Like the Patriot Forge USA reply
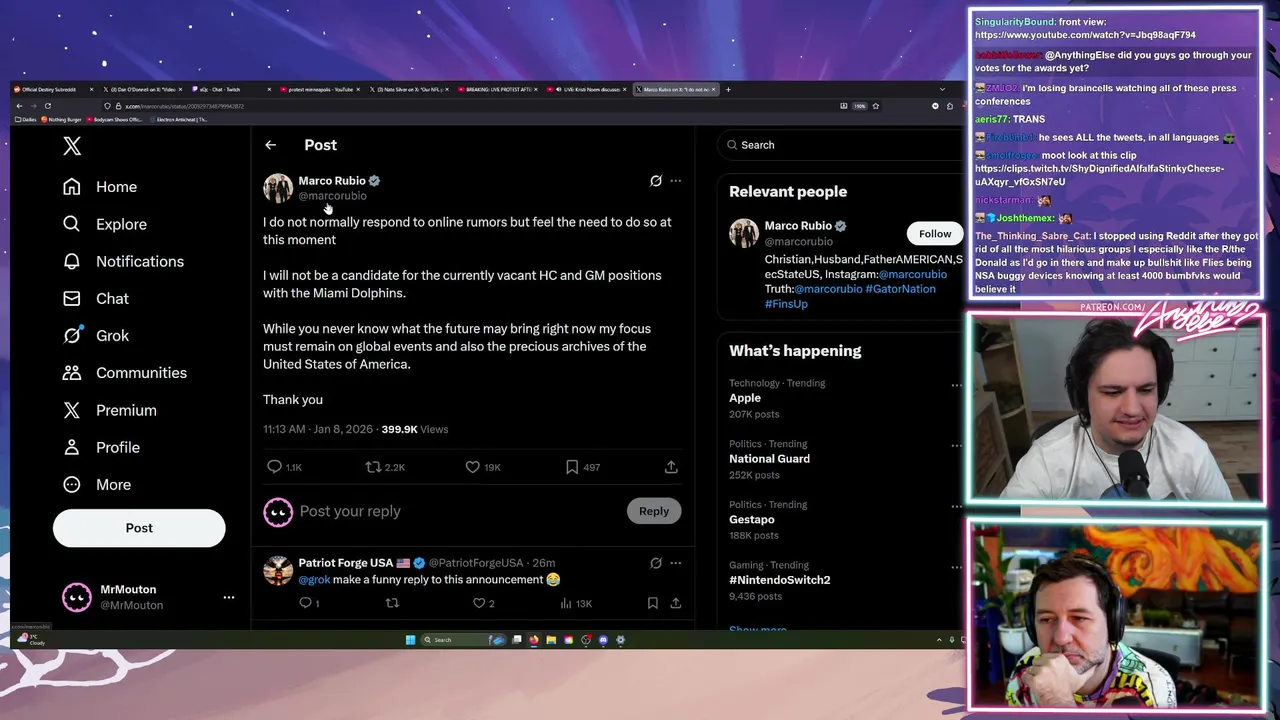1280x720 pixels. pos(479,603)
